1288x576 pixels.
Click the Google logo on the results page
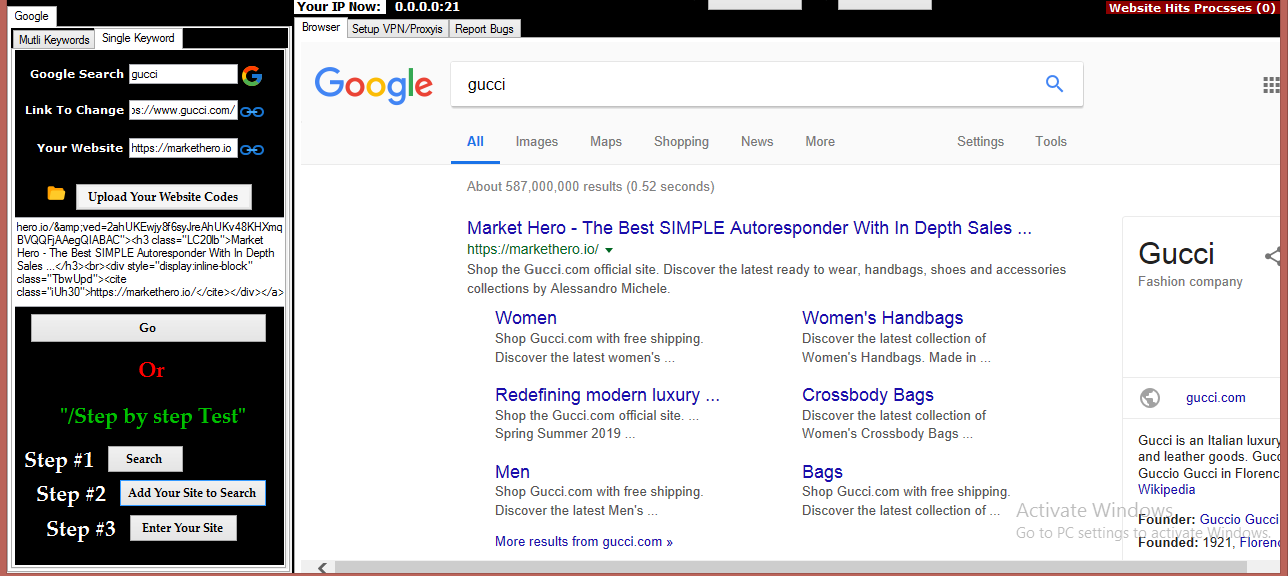[373, 86]
